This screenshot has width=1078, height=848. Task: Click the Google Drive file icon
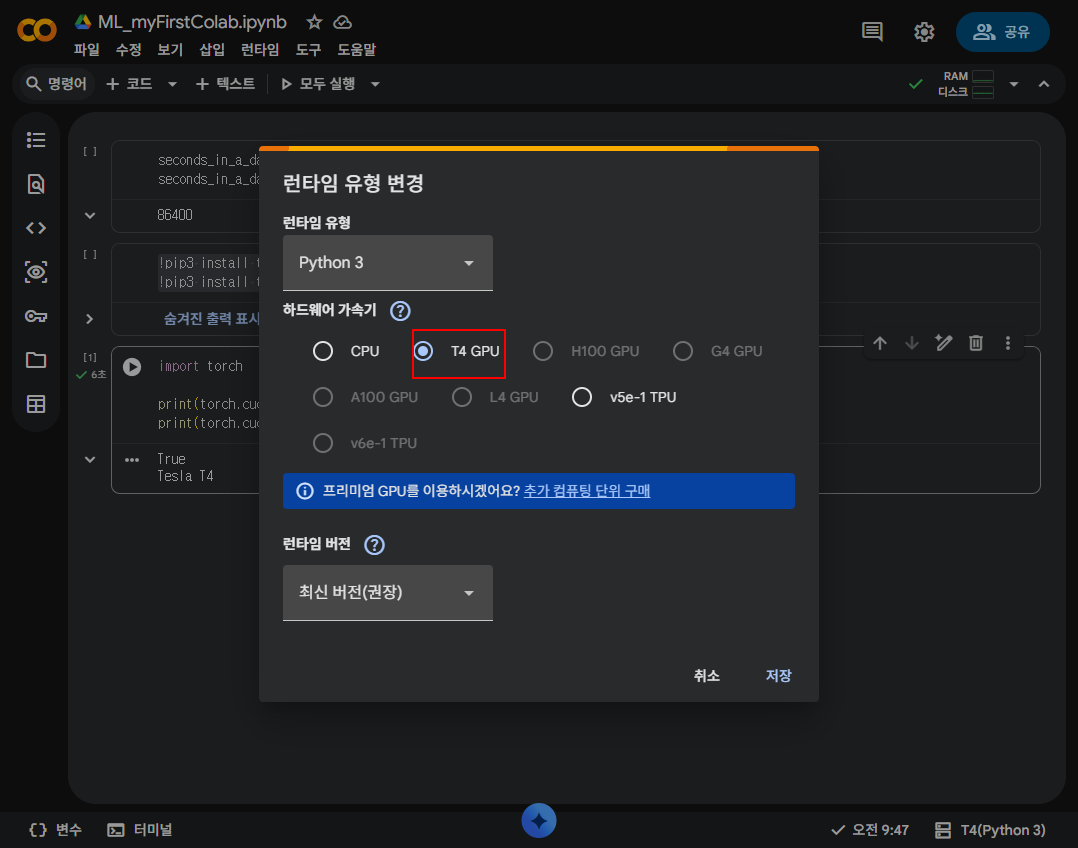pyautogui.click(x=83, y=22)
